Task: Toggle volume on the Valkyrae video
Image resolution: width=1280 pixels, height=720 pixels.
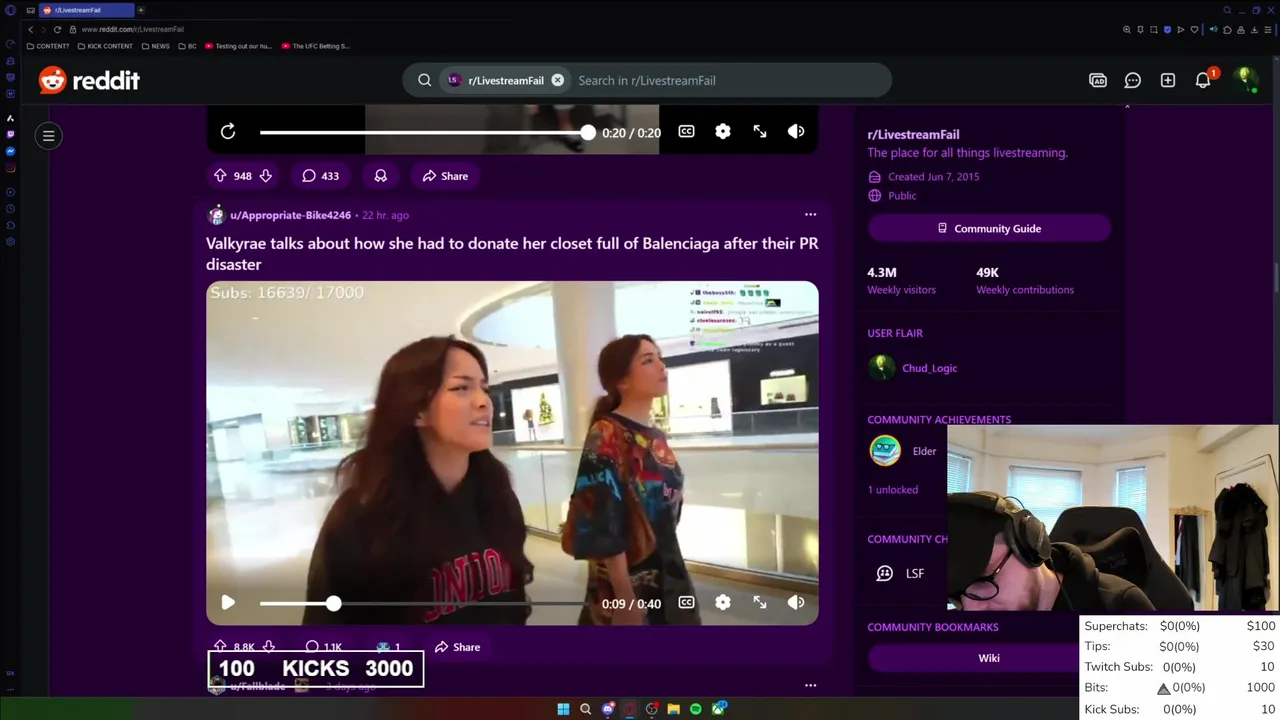Action: pyautogui.click(x=796, y=603)
